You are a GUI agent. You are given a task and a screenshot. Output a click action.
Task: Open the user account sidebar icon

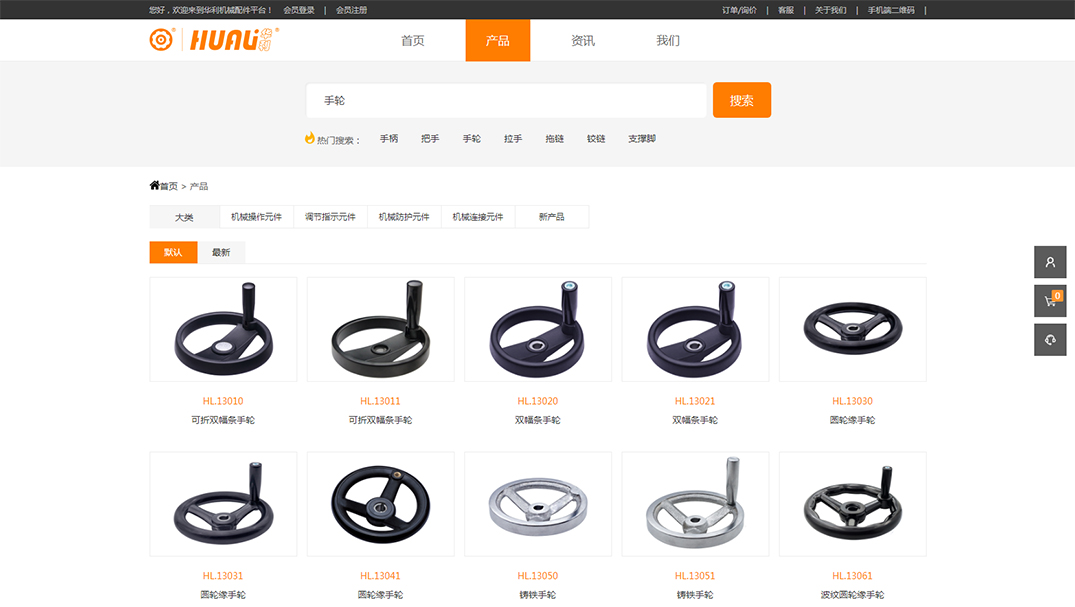pyautogui.click(x=1050, y=262)
